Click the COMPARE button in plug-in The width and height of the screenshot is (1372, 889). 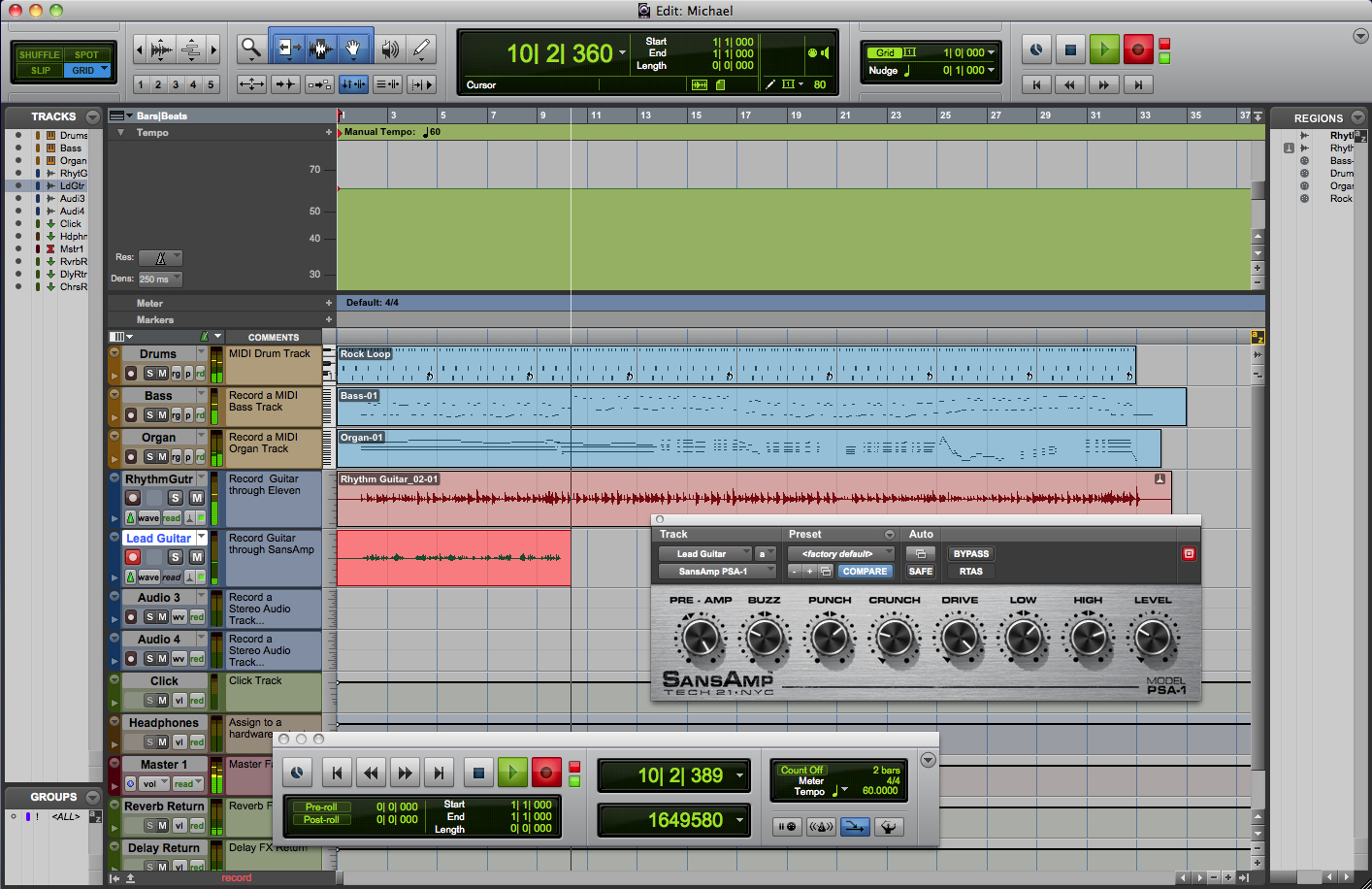coord(865,572)
